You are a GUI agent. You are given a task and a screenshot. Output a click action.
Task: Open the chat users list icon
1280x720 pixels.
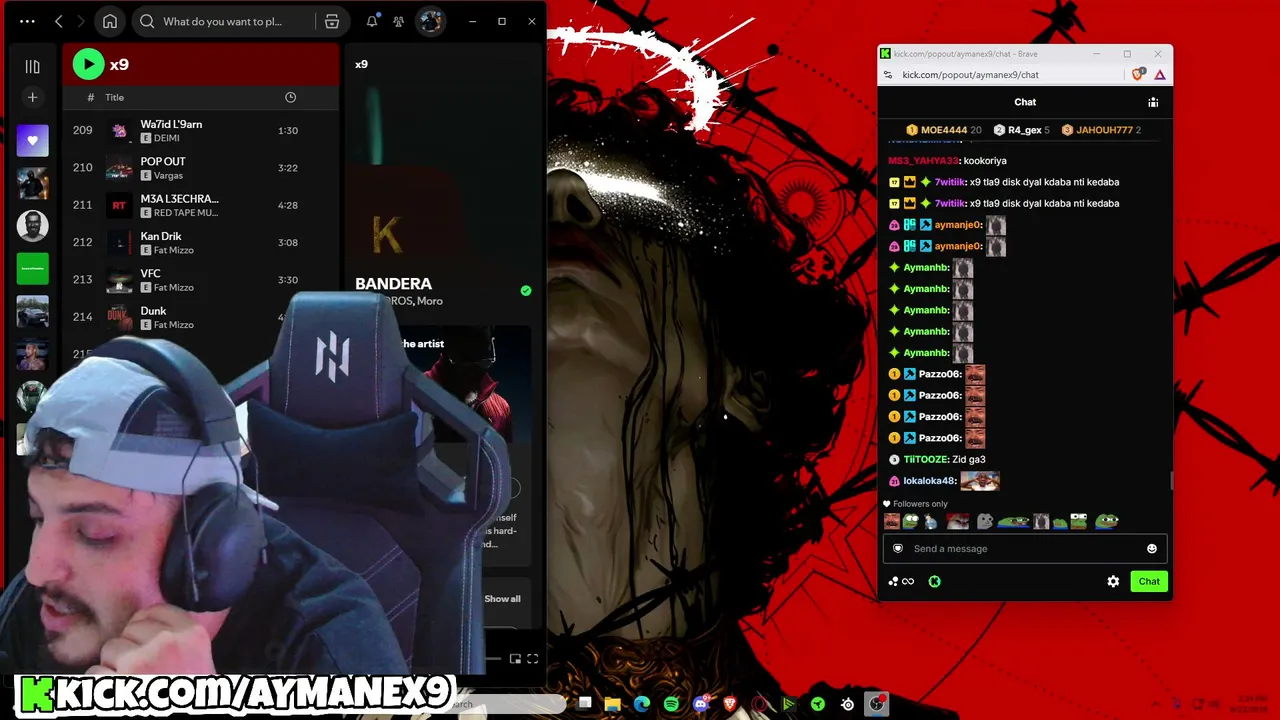click(1153, 102)
